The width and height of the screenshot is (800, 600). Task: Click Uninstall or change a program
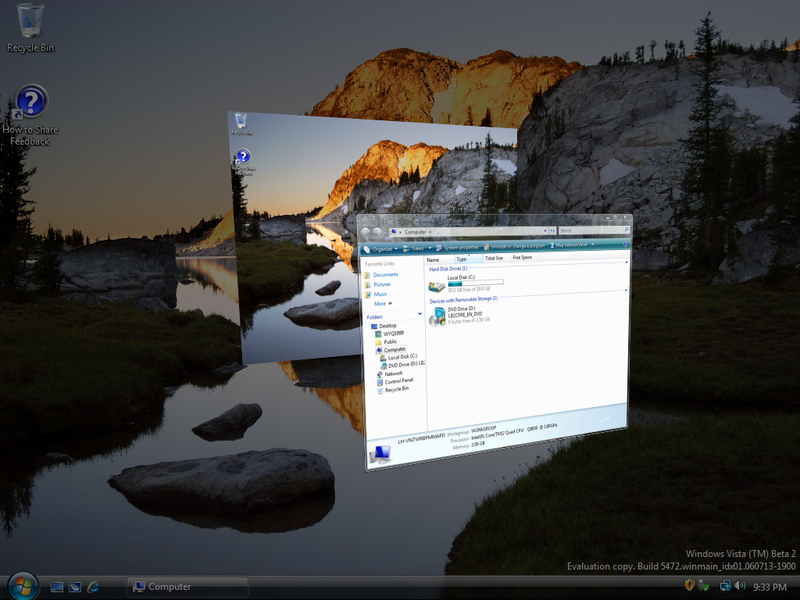(x=515, y=246)
